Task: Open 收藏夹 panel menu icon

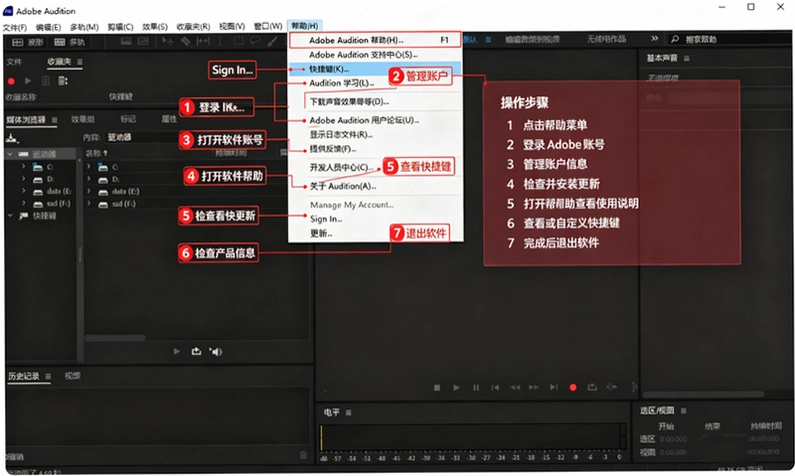Action: point(80,62)
